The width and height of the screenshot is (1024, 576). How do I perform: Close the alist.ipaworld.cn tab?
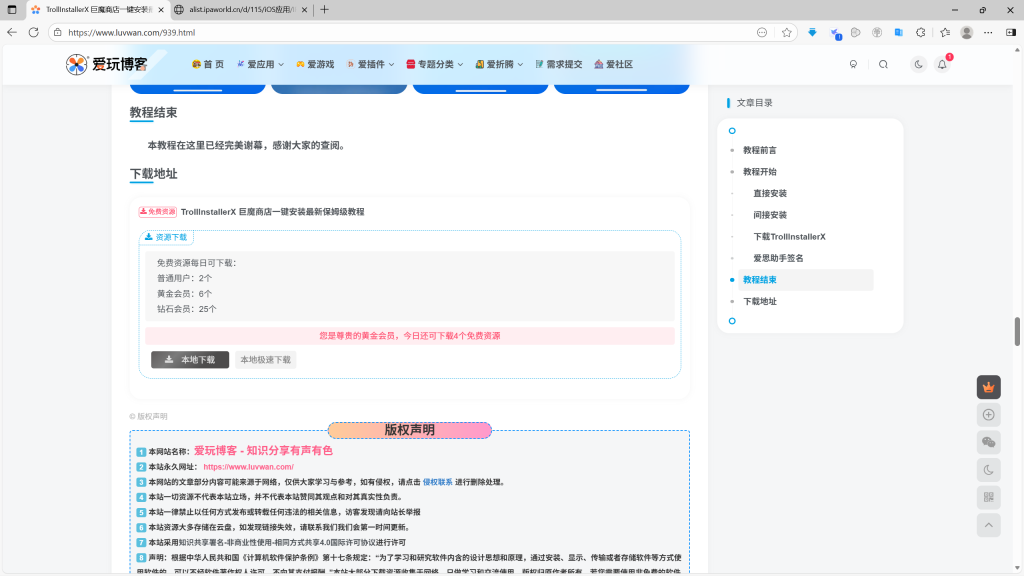pyautogui.click(x=304, y=10)
